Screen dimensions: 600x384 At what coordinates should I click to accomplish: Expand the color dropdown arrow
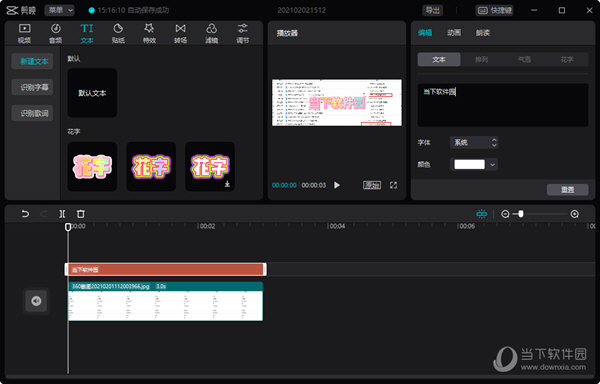pyautogui.click(x=492, y=164)
